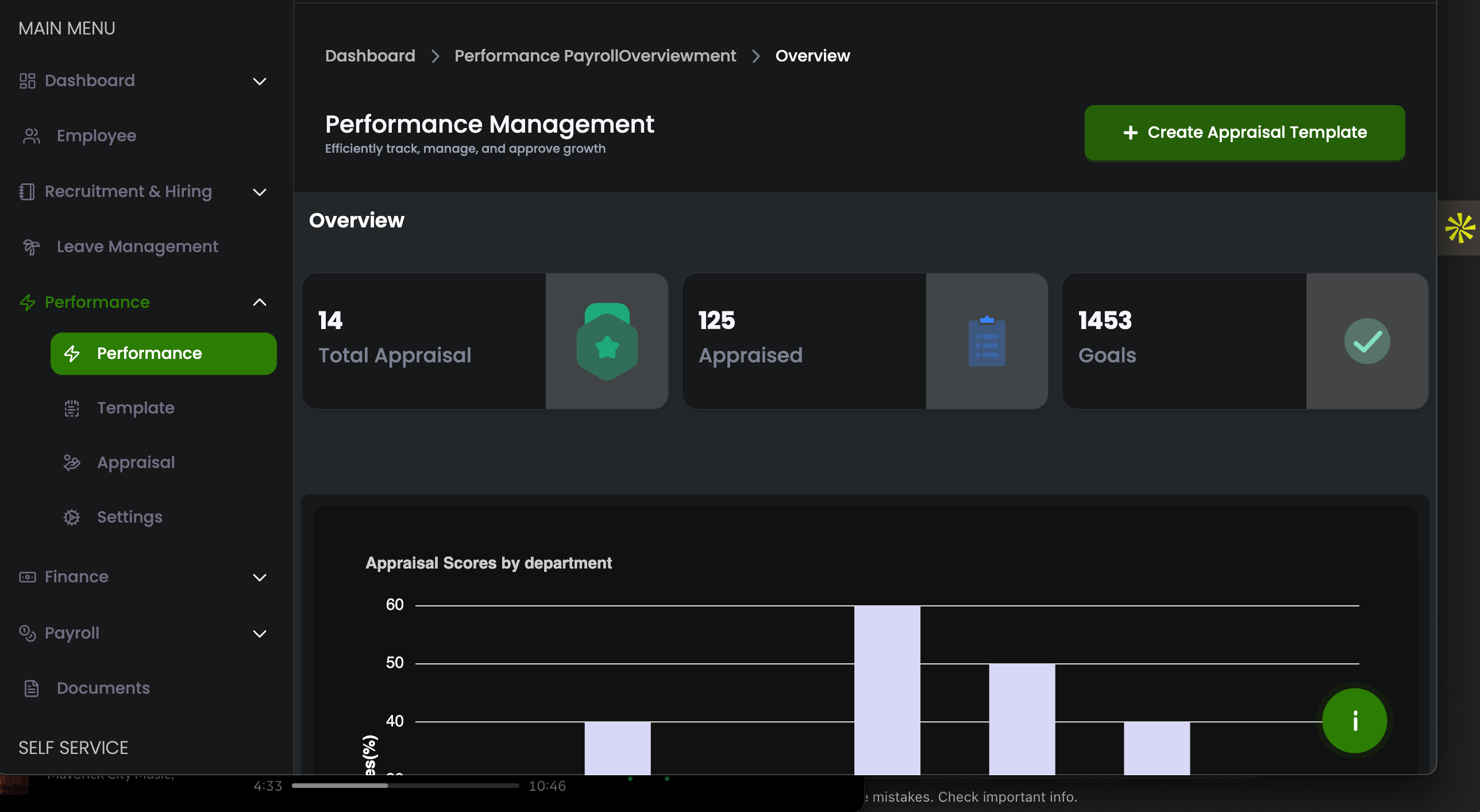1480x812 pixels.
Task: Go to Dashboard breadcrumb link
Action: (x=370, y=56)
